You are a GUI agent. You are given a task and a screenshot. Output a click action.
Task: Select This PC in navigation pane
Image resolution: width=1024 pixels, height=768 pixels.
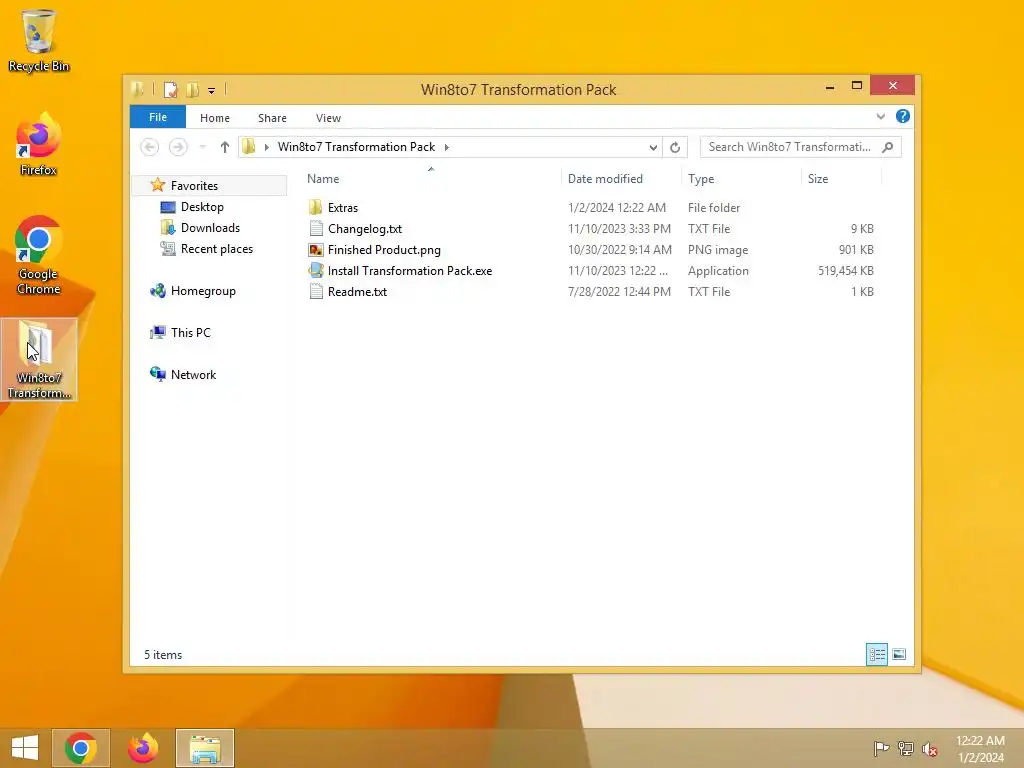click(191, 332)
